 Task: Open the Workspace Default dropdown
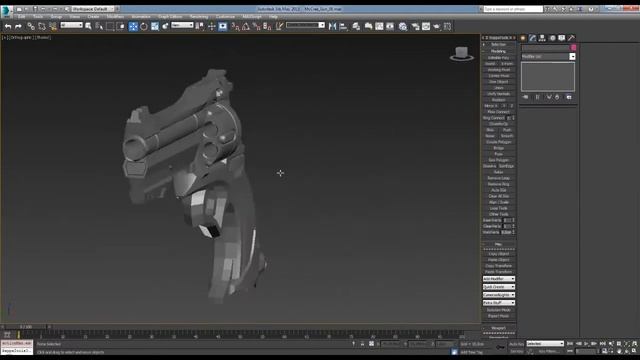[93, 9]
